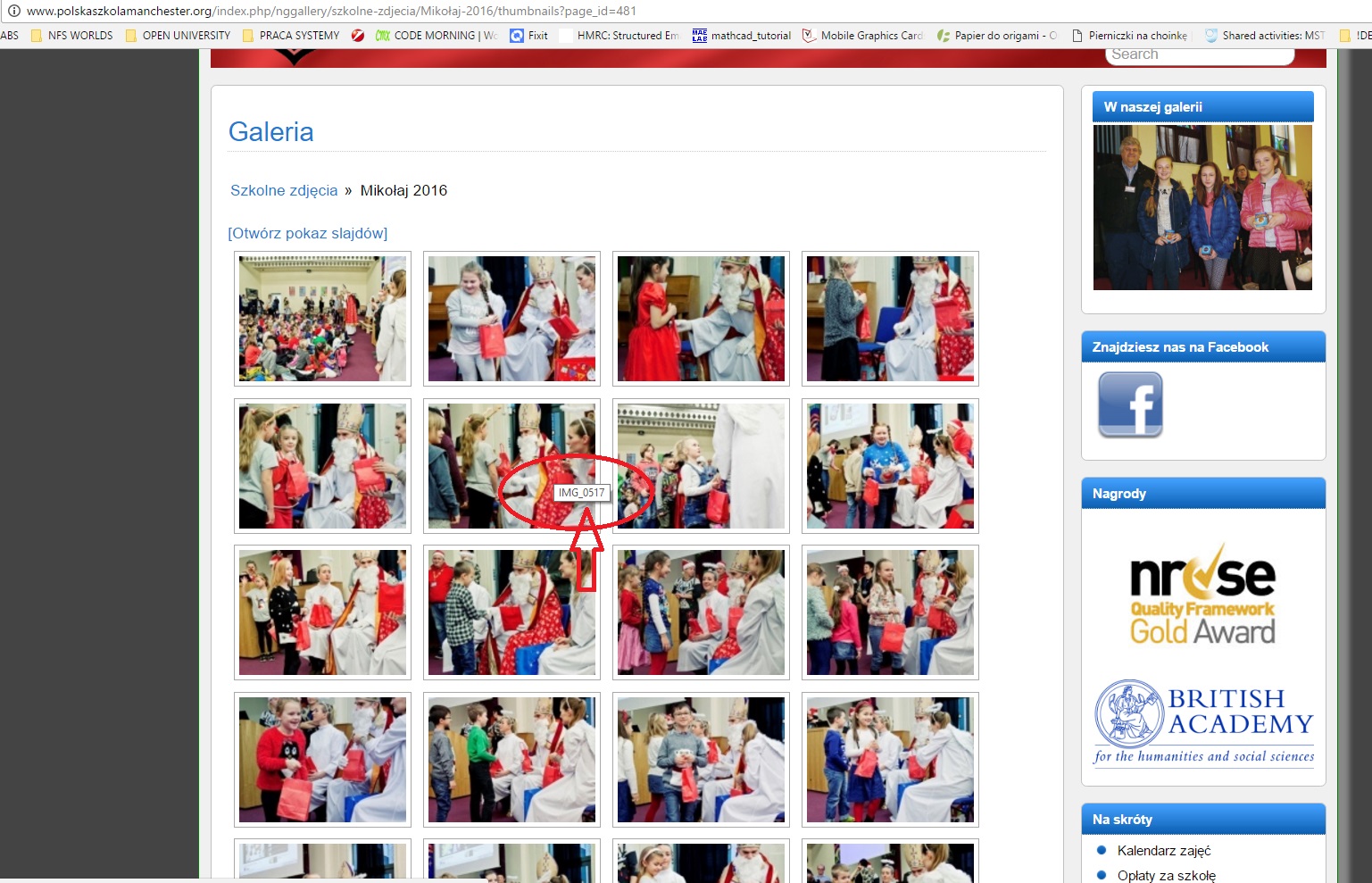The width and height of the screenshot is (1372, 883).
Task: Click the W naszej galerii panel header
Action: pos(1203,107)
